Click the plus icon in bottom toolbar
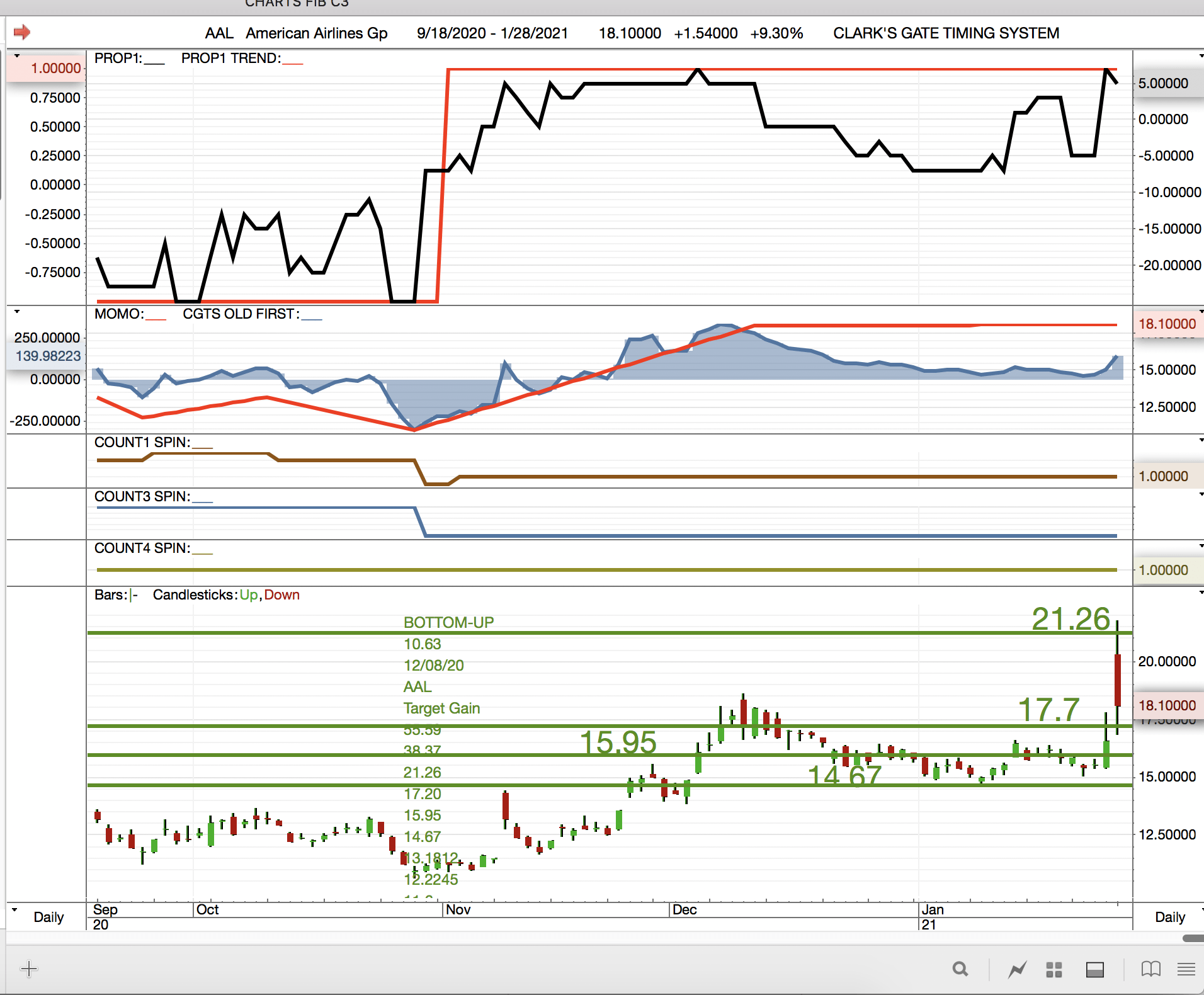Screen dimensions: 1204x995 coord(29,969)
